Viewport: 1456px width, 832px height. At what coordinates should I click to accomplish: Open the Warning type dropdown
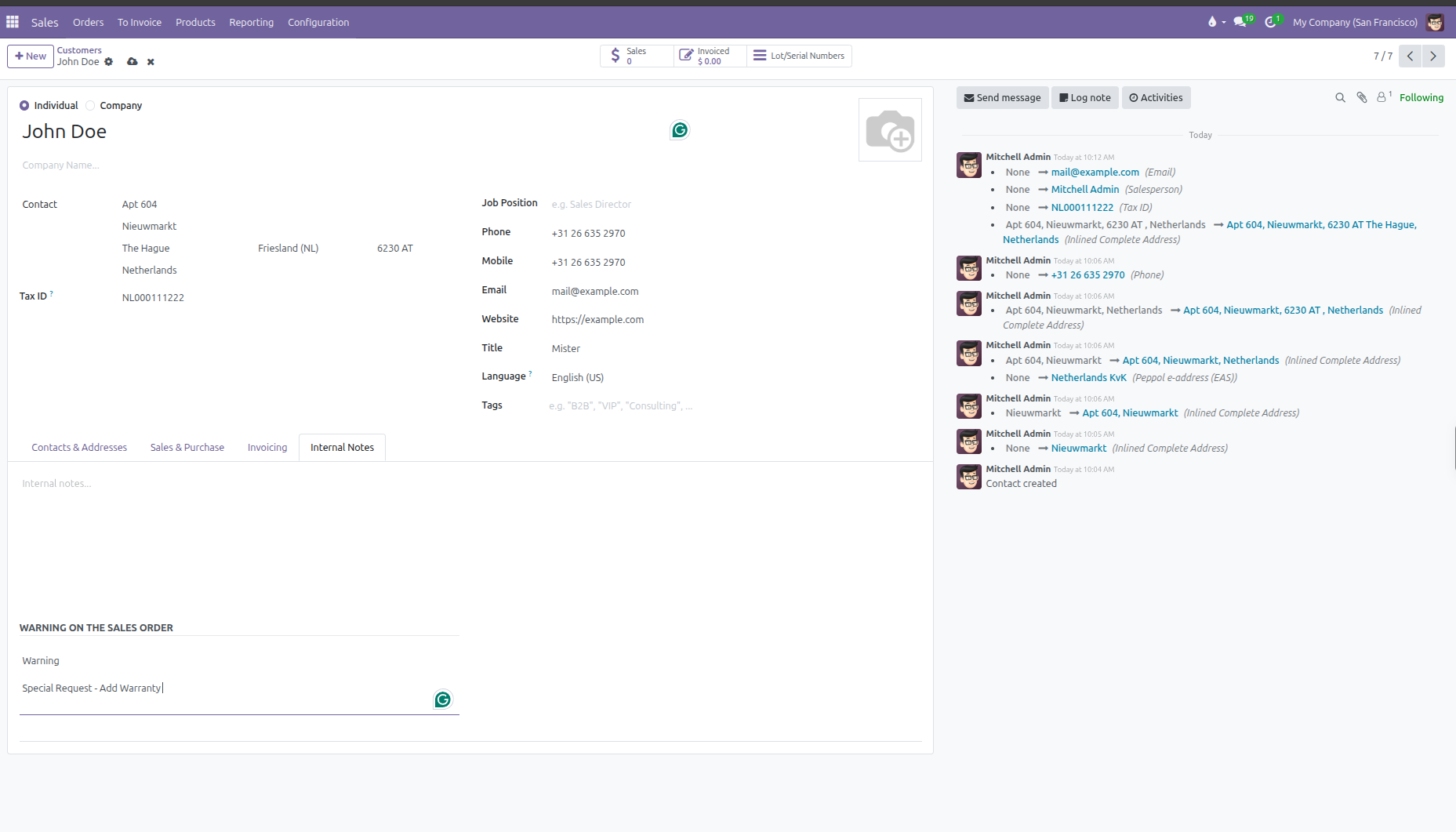pyautogui.click(x=239, y=661)
